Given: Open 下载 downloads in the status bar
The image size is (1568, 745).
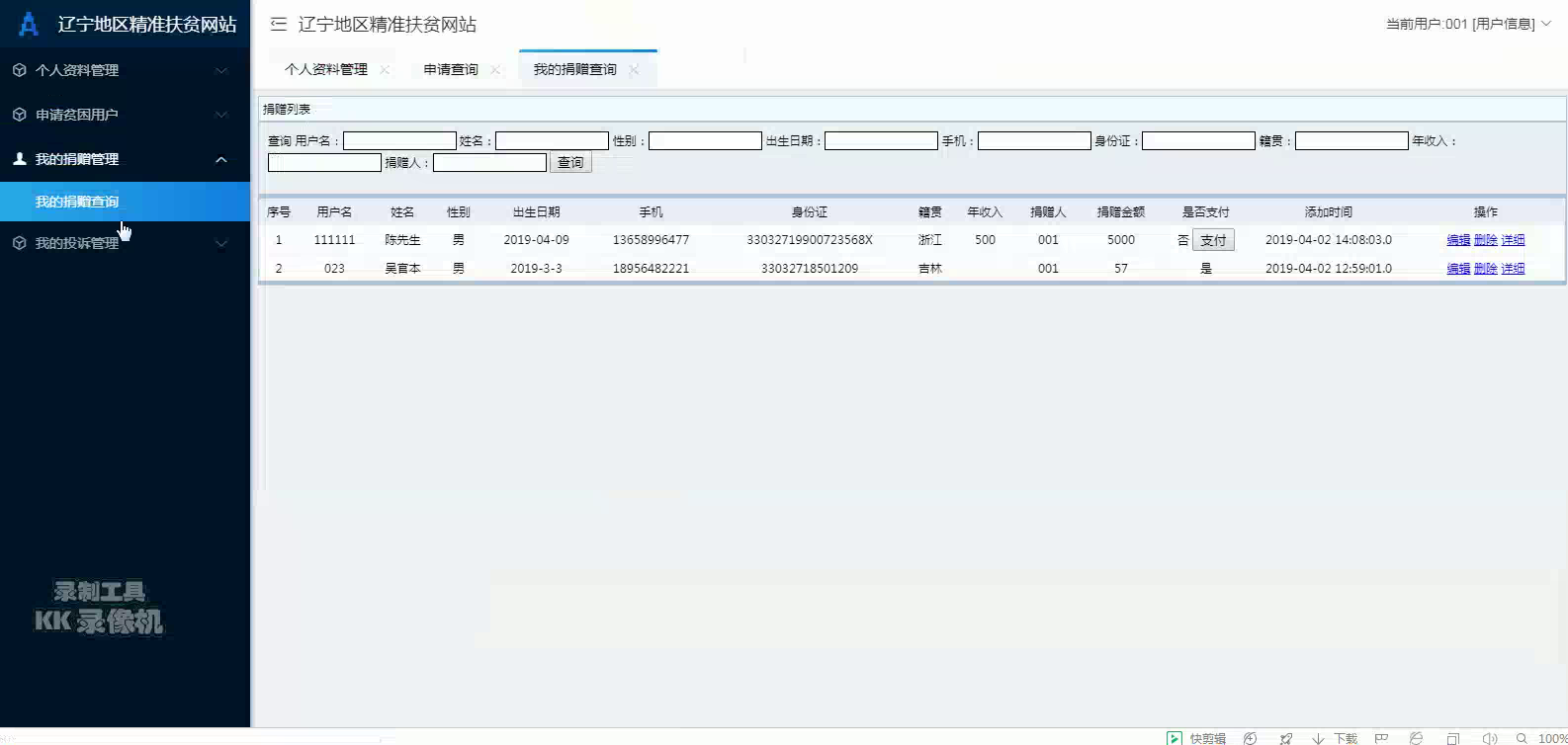Looking at the screenshot, I should pyautogui.click(x=1335, y=738).
